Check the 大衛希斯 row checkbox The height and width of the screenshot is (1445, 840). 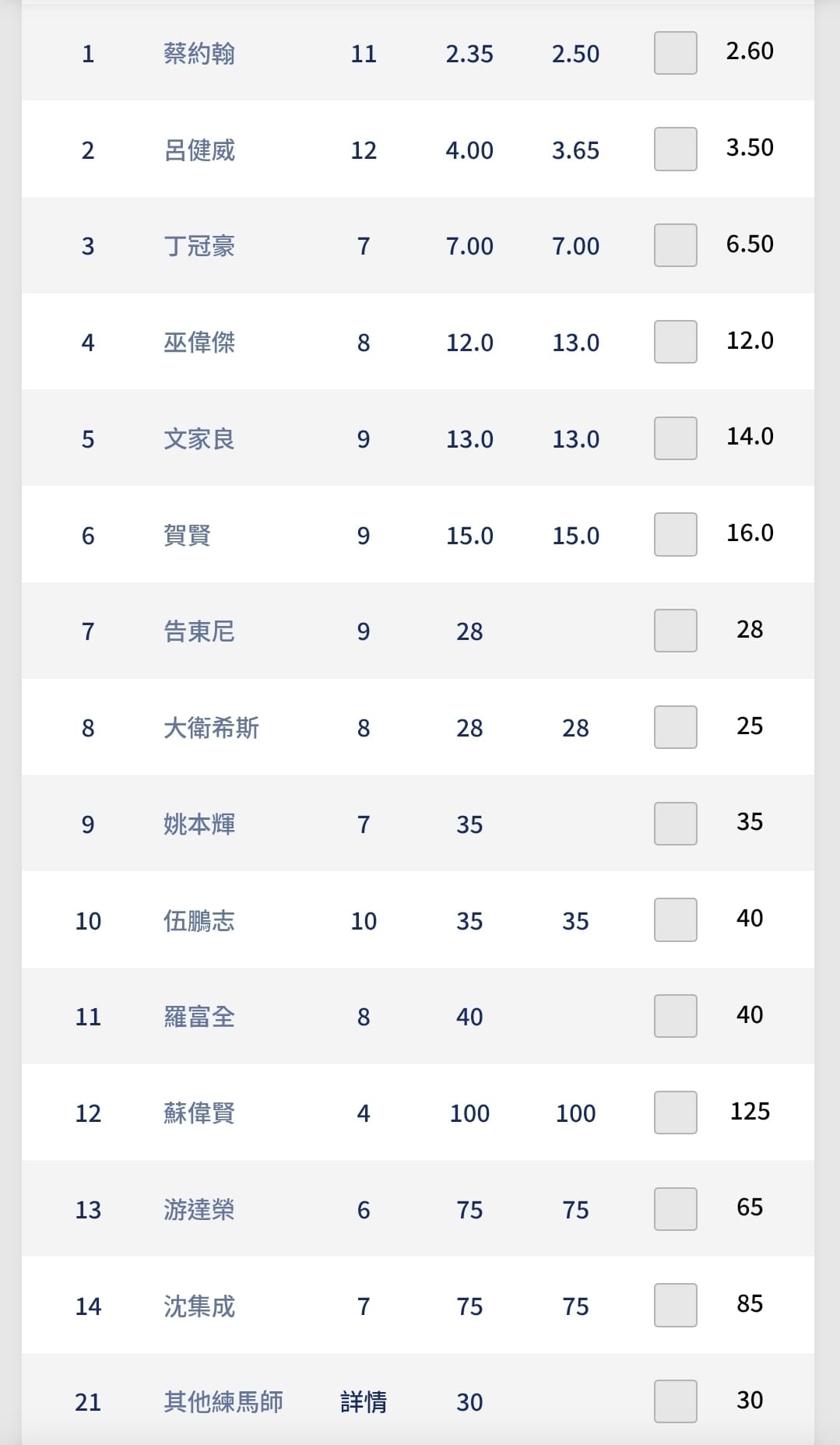click(x=675, y=727)
